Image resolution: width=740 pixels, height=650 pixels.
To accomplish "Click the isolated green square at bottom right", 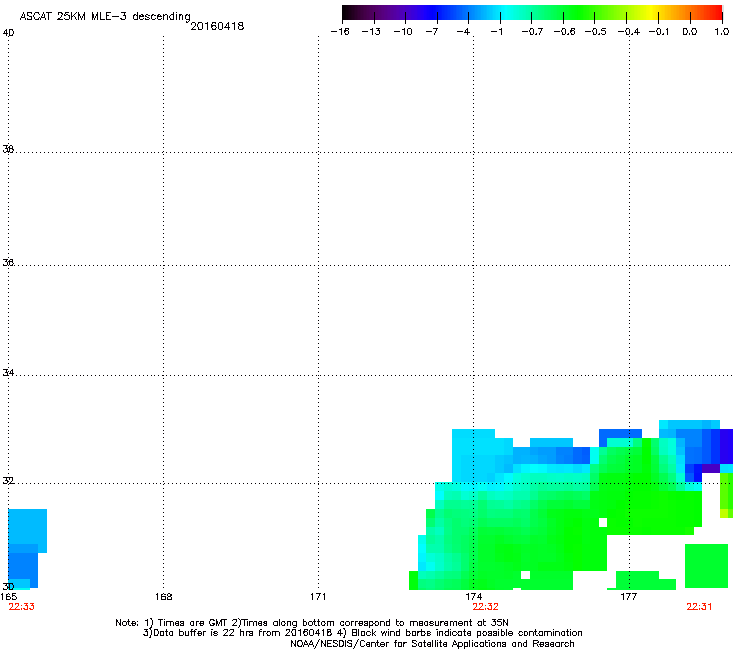I will coord(706,566).
